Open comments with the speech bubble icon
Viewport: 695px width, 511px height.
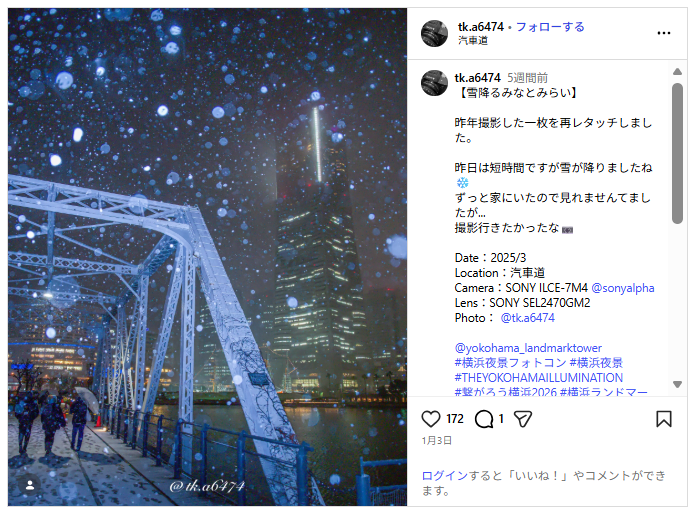[x=484, y=419]
